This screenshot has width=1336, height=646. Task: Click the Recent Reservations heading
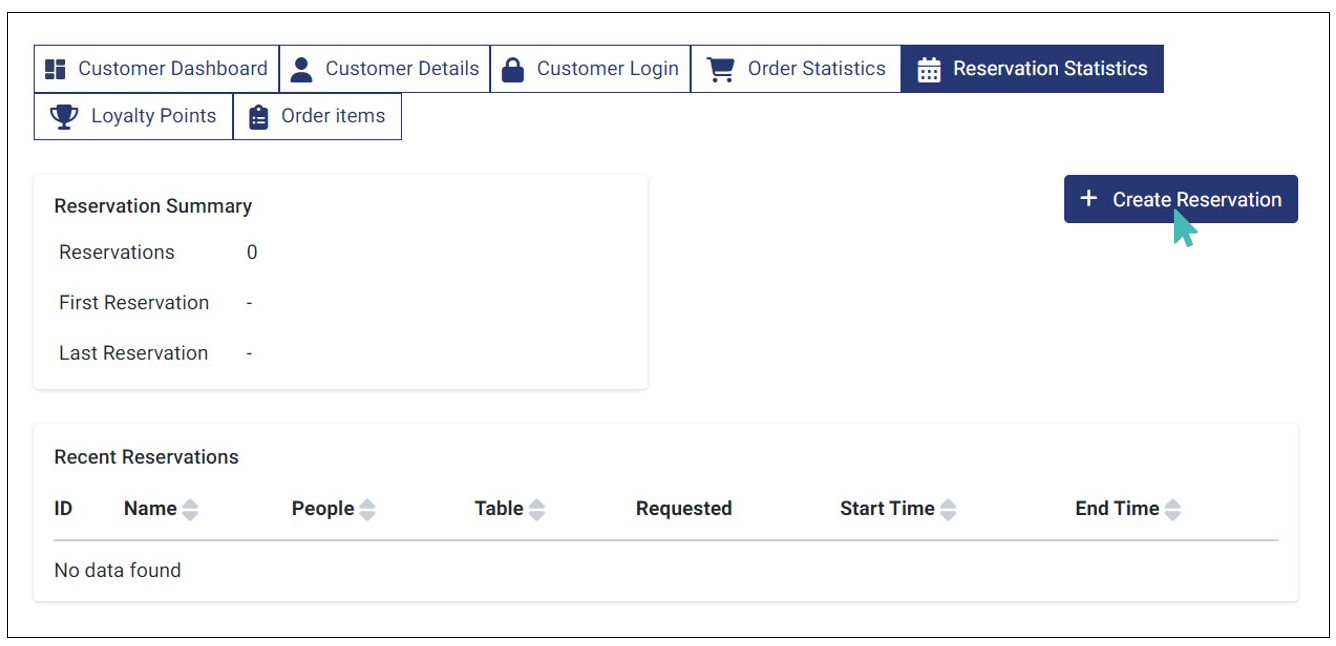coord(146,457)
